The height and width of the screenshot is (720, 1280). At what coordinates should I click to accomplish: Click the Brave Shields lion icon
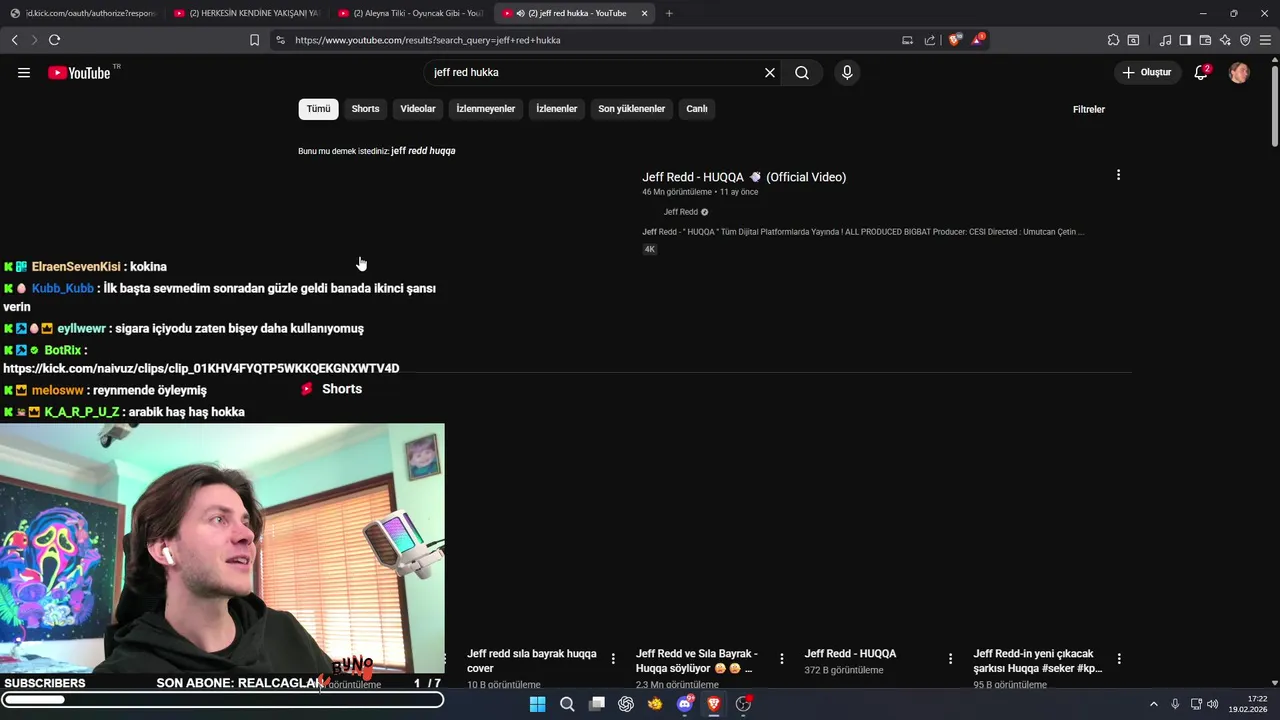(954, 40)
